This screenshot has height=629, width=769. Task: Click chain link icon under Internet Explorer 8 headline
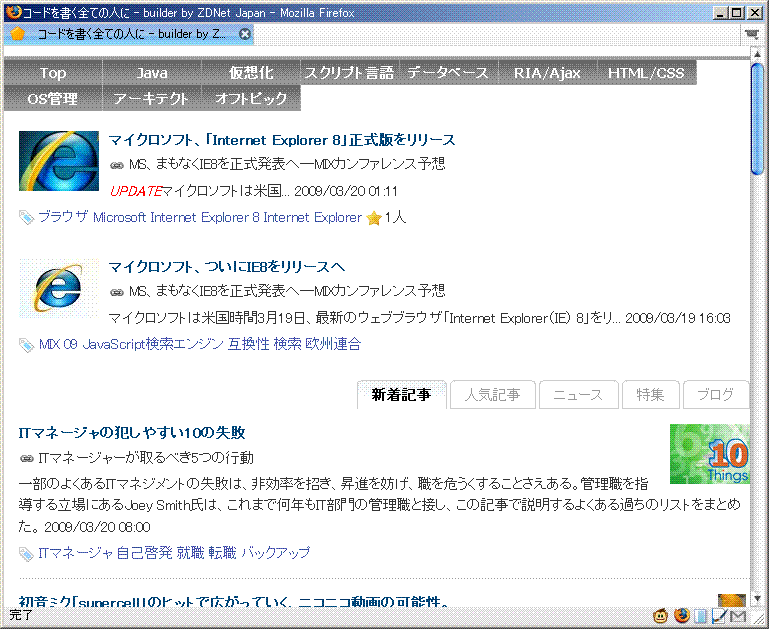point(117,165)
